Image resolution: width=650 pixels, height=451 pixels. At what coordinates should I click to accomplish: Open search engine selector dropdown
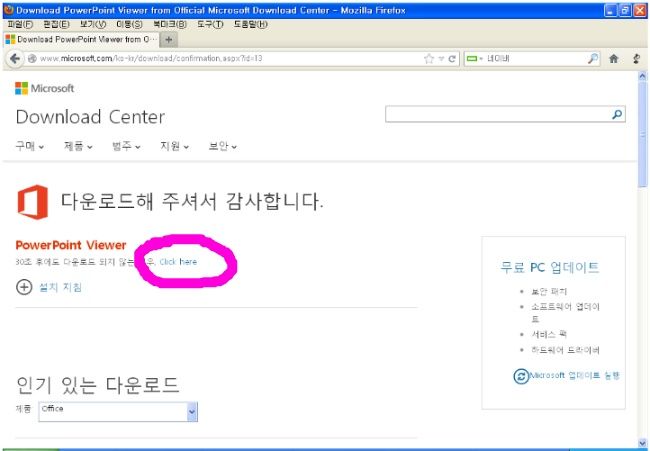(x=474, y=59)
